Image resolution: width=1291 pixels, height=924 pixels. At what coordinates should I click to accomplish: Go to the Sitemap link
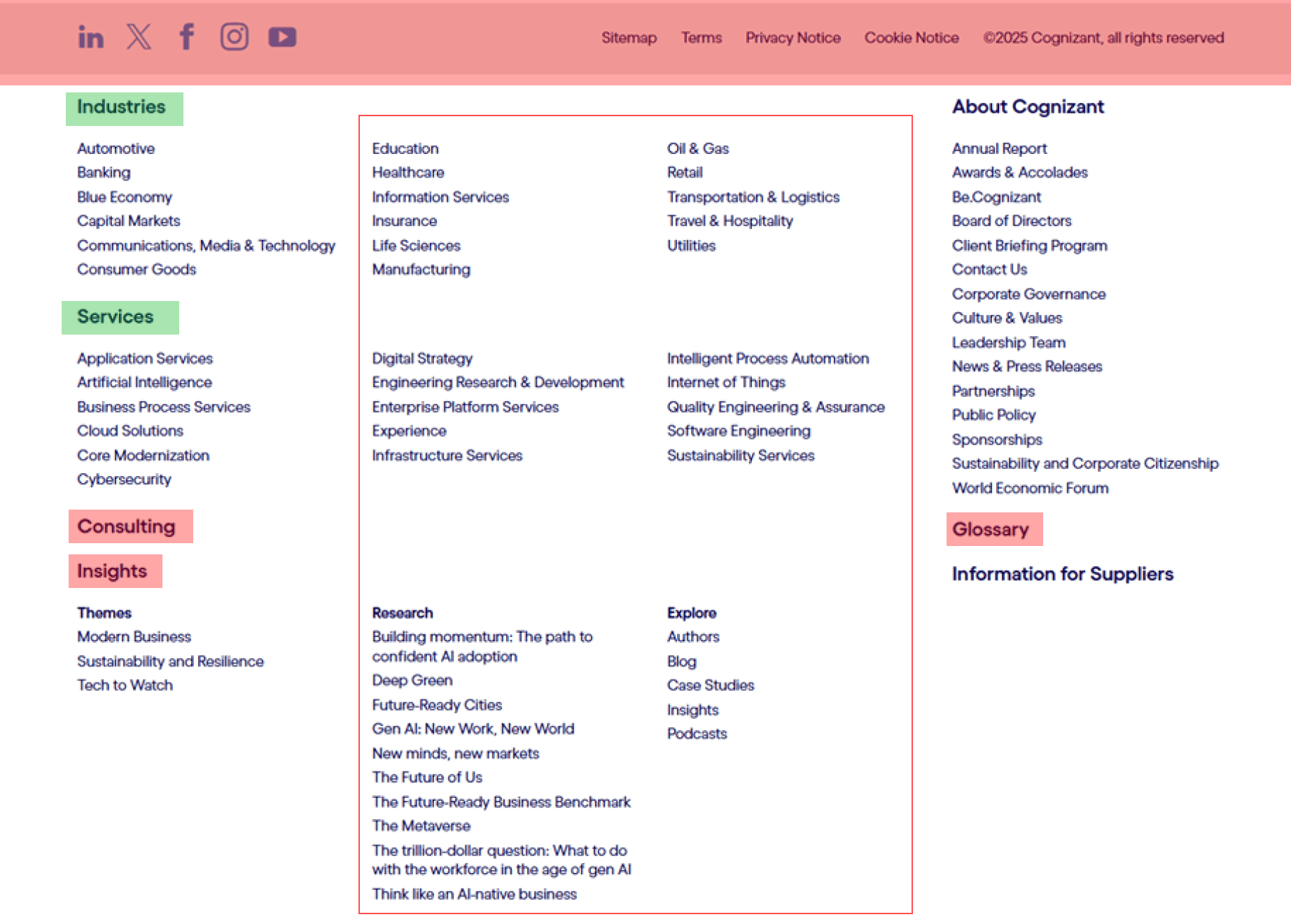pos(629,38)
